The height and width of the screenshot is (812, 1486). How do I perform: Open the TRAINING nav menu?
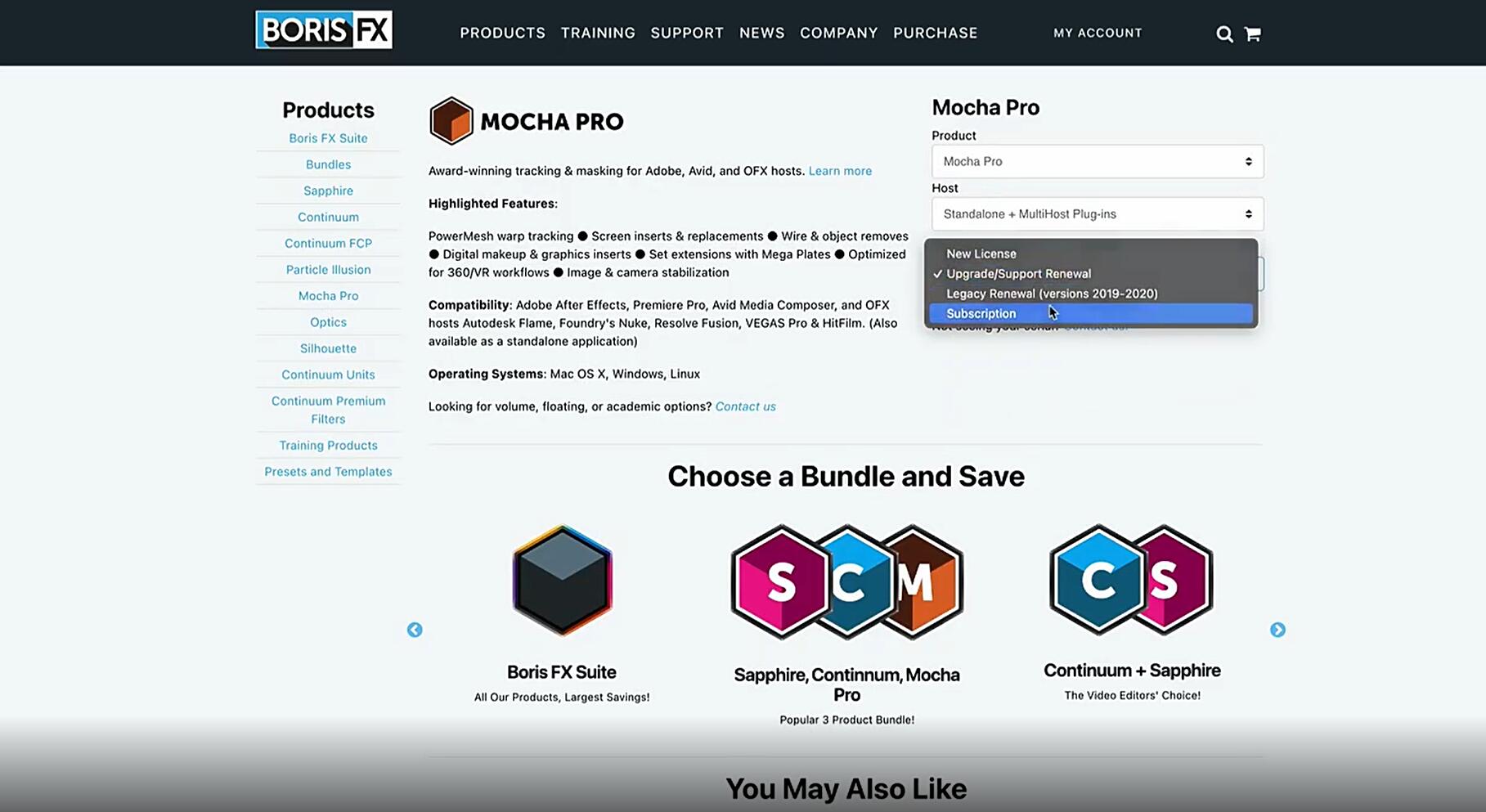tap(598, 33)
